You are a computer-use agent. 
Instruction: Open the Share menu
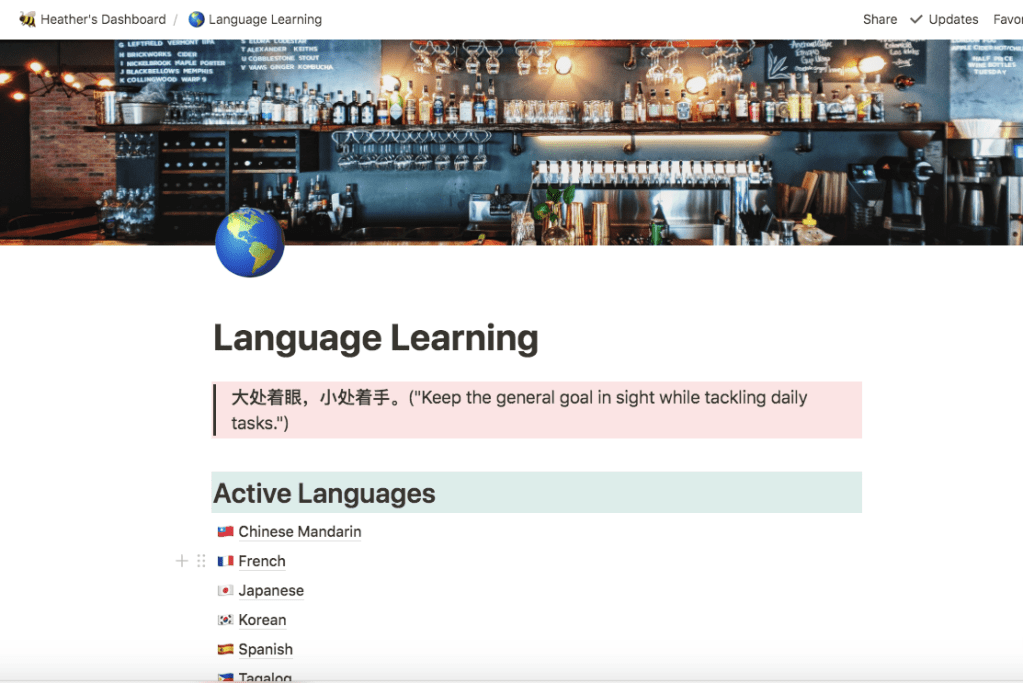pos(880,19)
